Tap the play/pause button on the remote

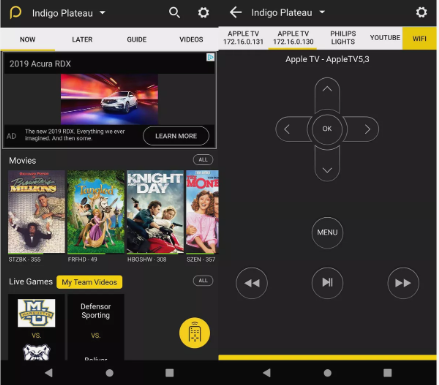(327, 283)
